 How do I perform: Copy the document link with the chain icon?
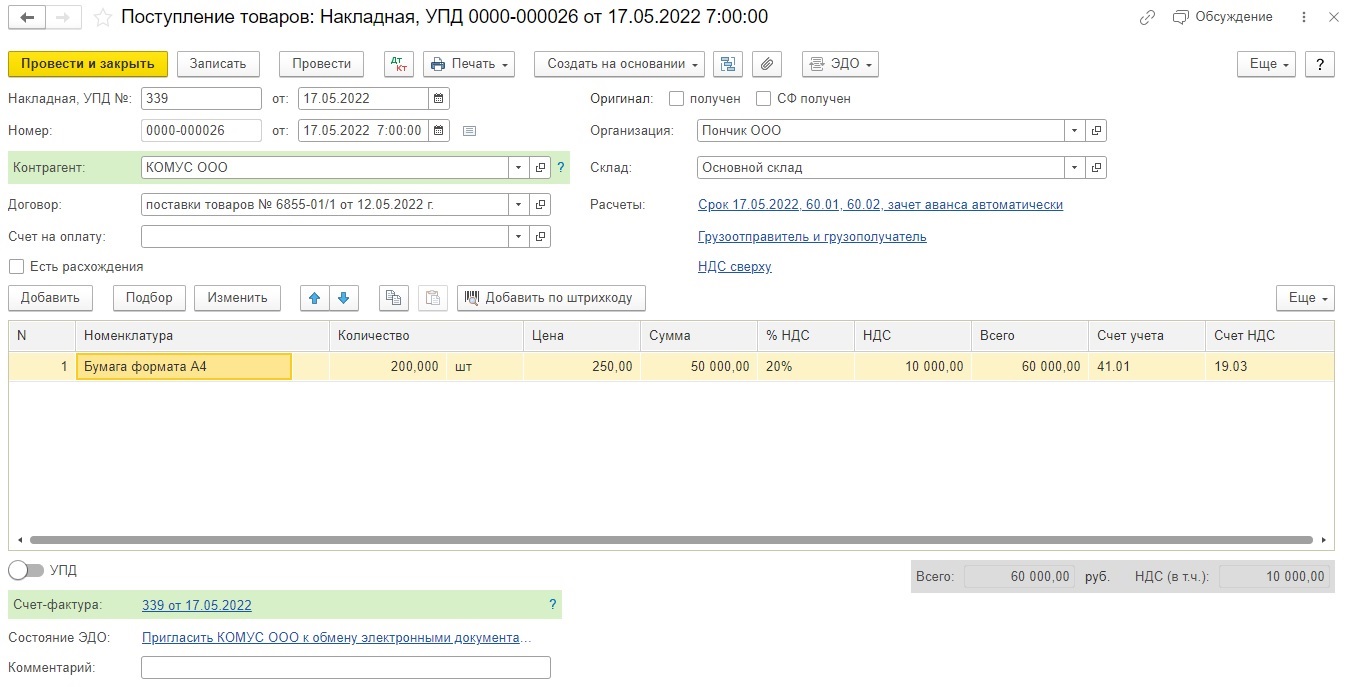click(1147, 18)
